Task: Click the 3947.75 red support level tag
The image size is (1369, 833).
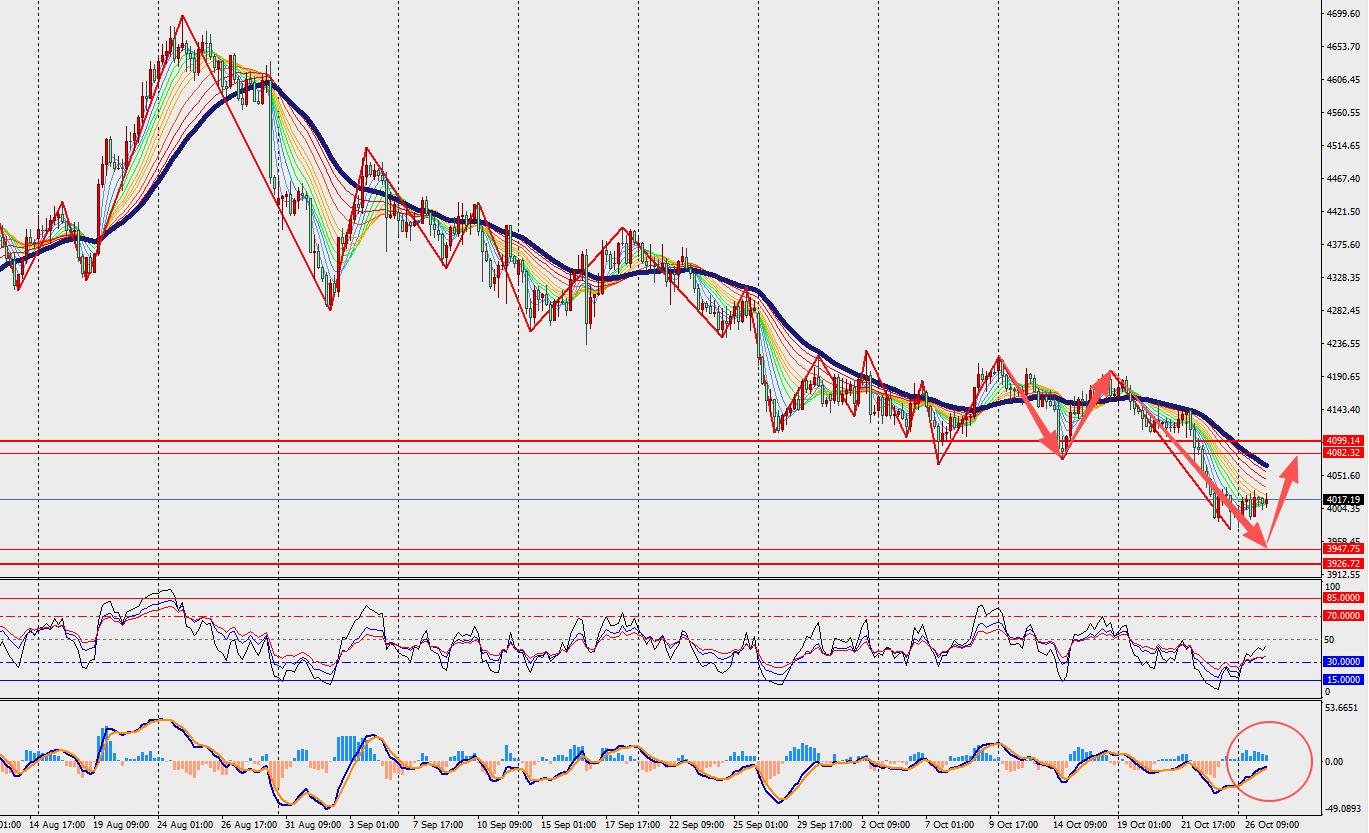Action: click(x=1342, y=549)
